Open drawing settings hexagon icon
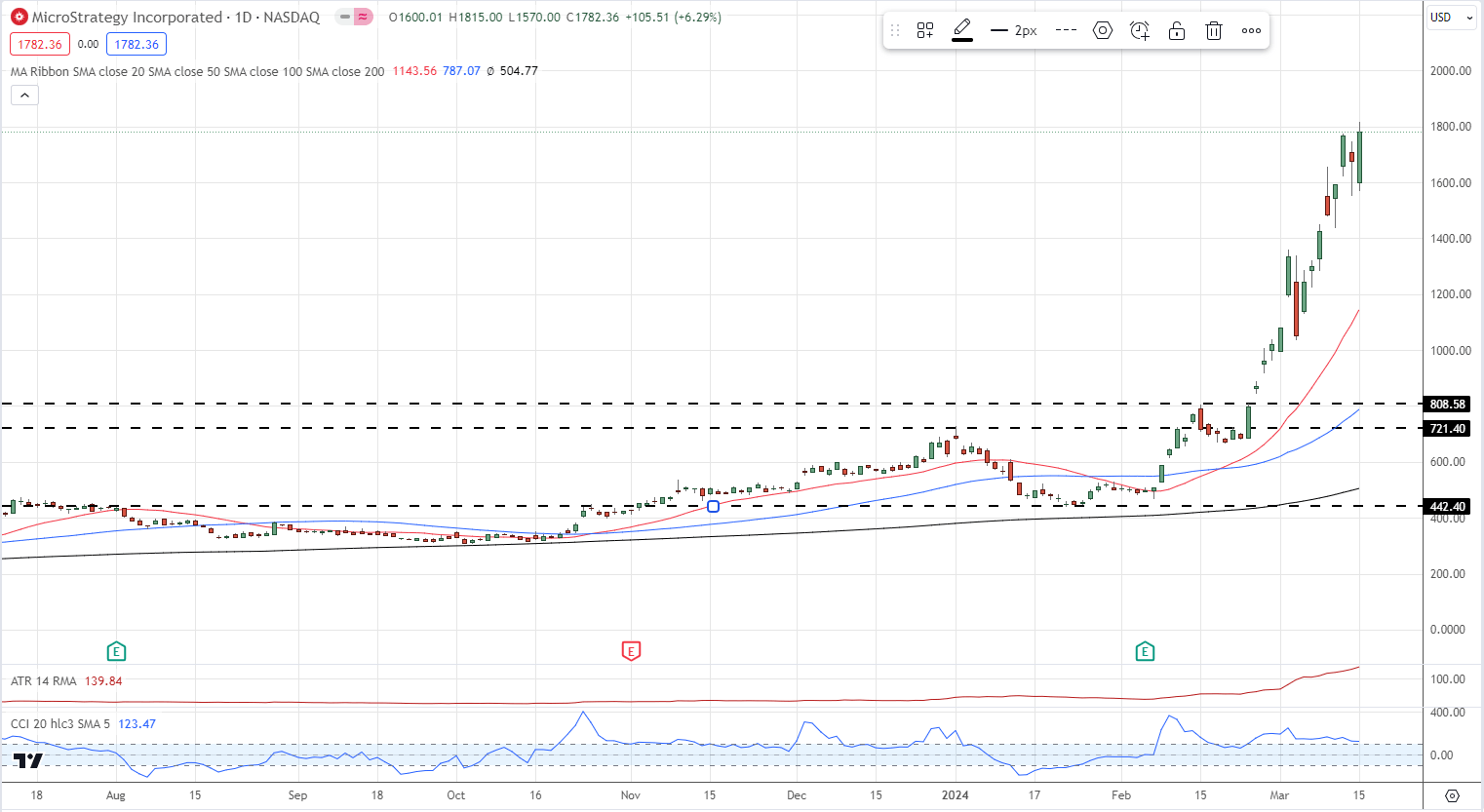This screenshot has width=1484, height=812. pos(1103,30)
